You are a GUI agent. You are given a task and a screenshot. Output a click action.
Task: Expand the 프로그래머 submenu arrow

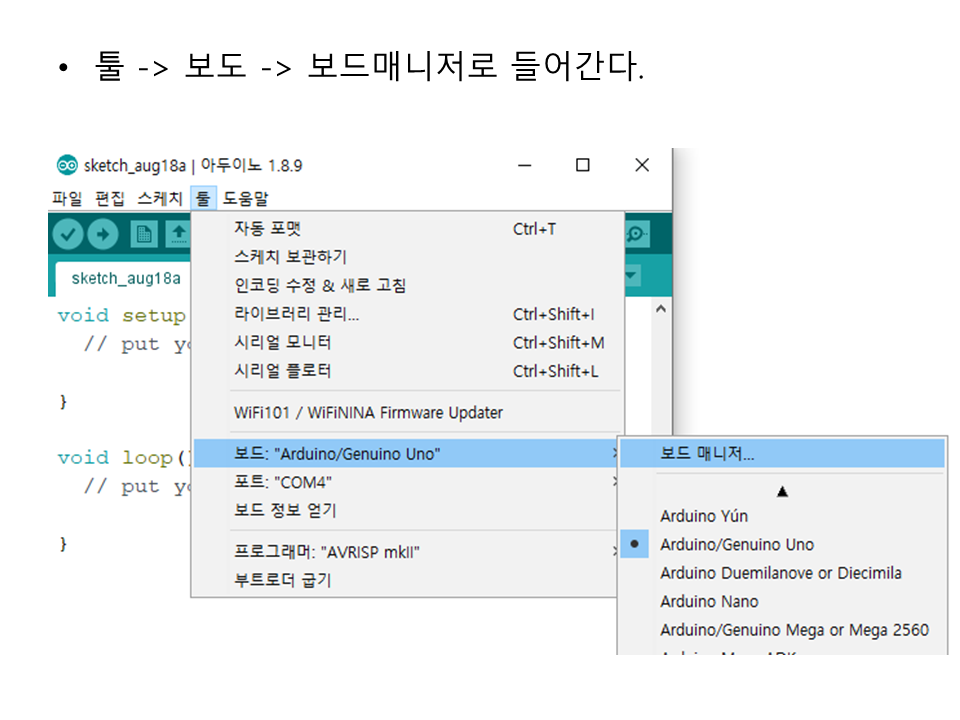tap(615, 552)
